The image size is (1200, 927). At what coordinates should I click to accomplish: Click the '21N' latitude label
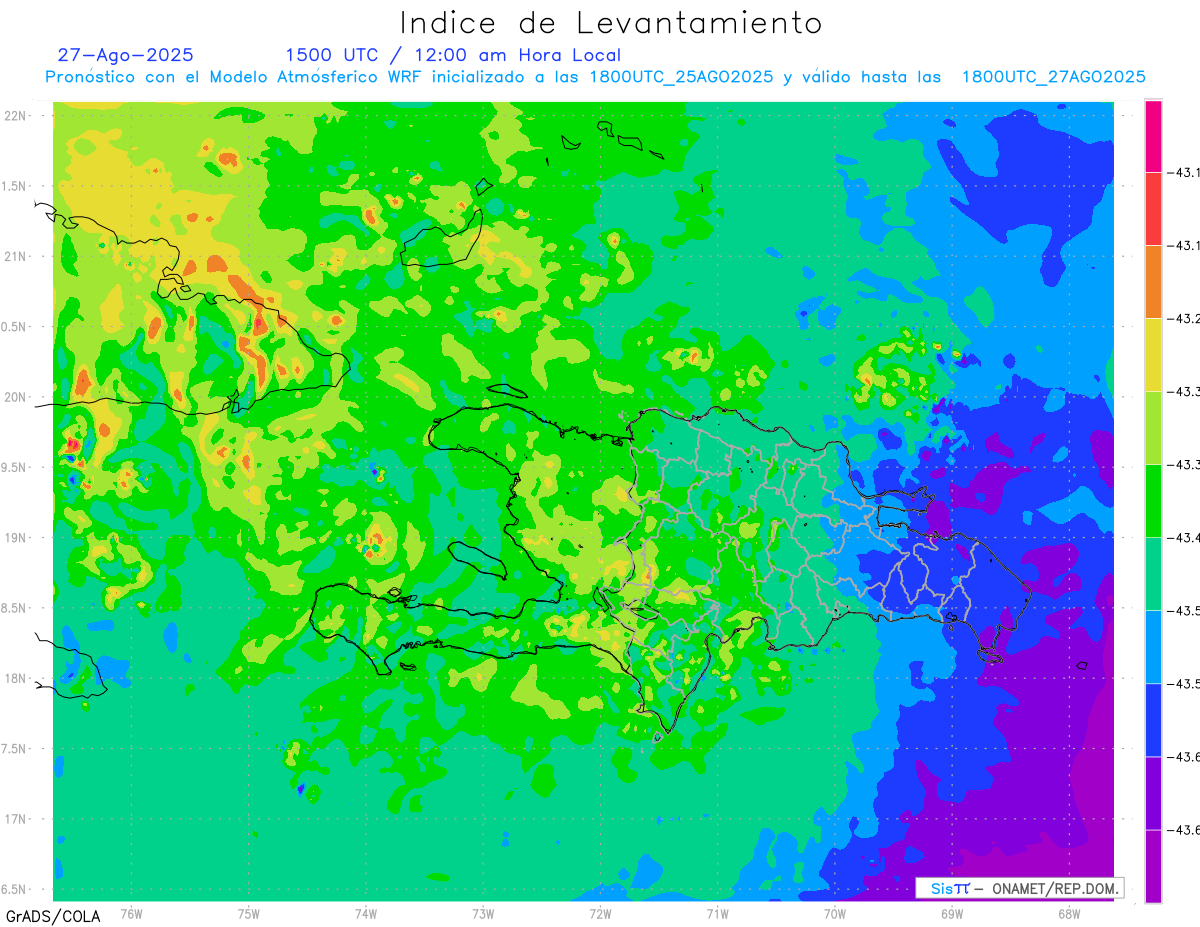[x=16, y=256]
